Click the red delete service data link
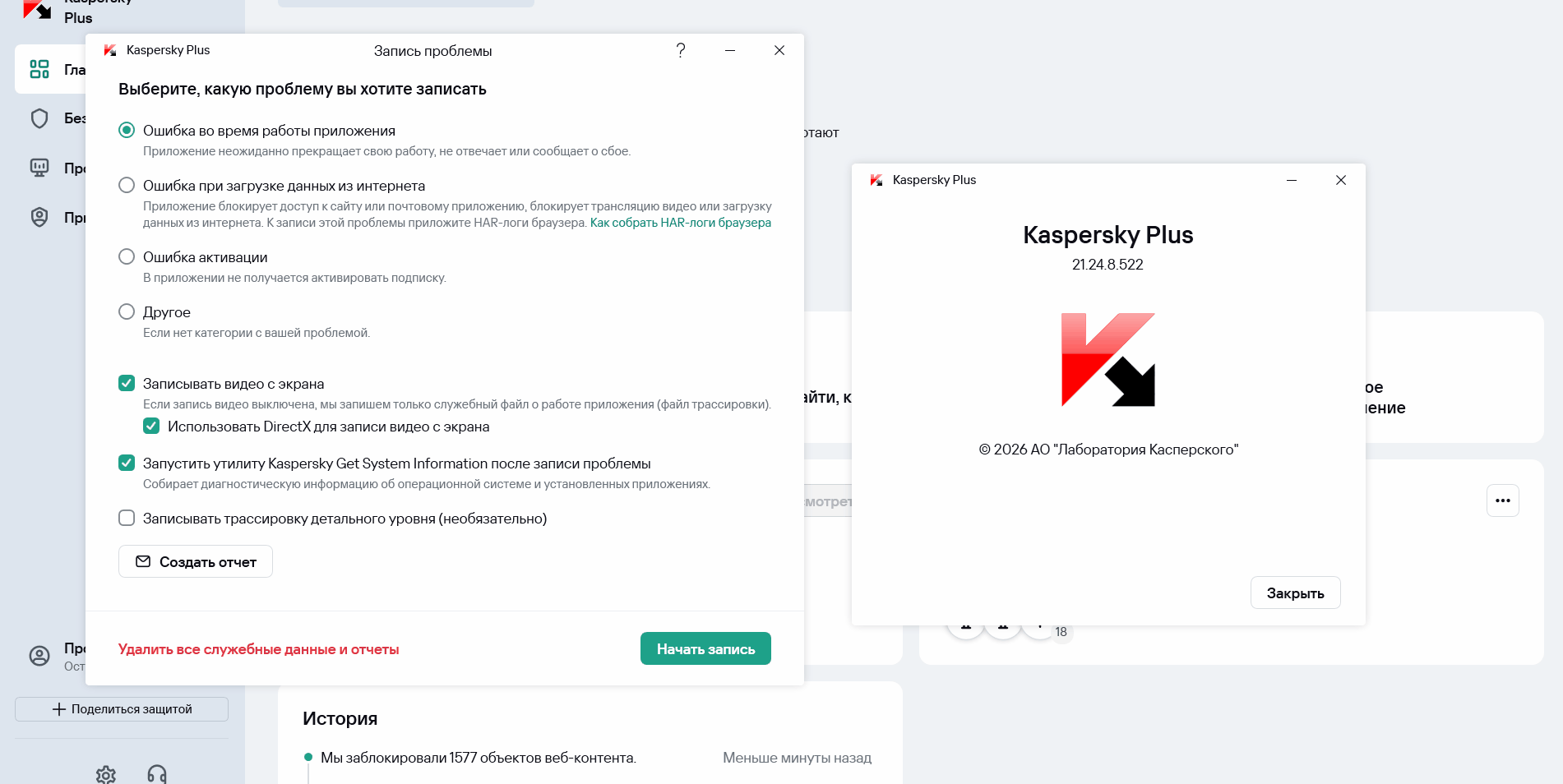Image resolution: width=1563 pixels, height=784 pixels. point(258,649)
